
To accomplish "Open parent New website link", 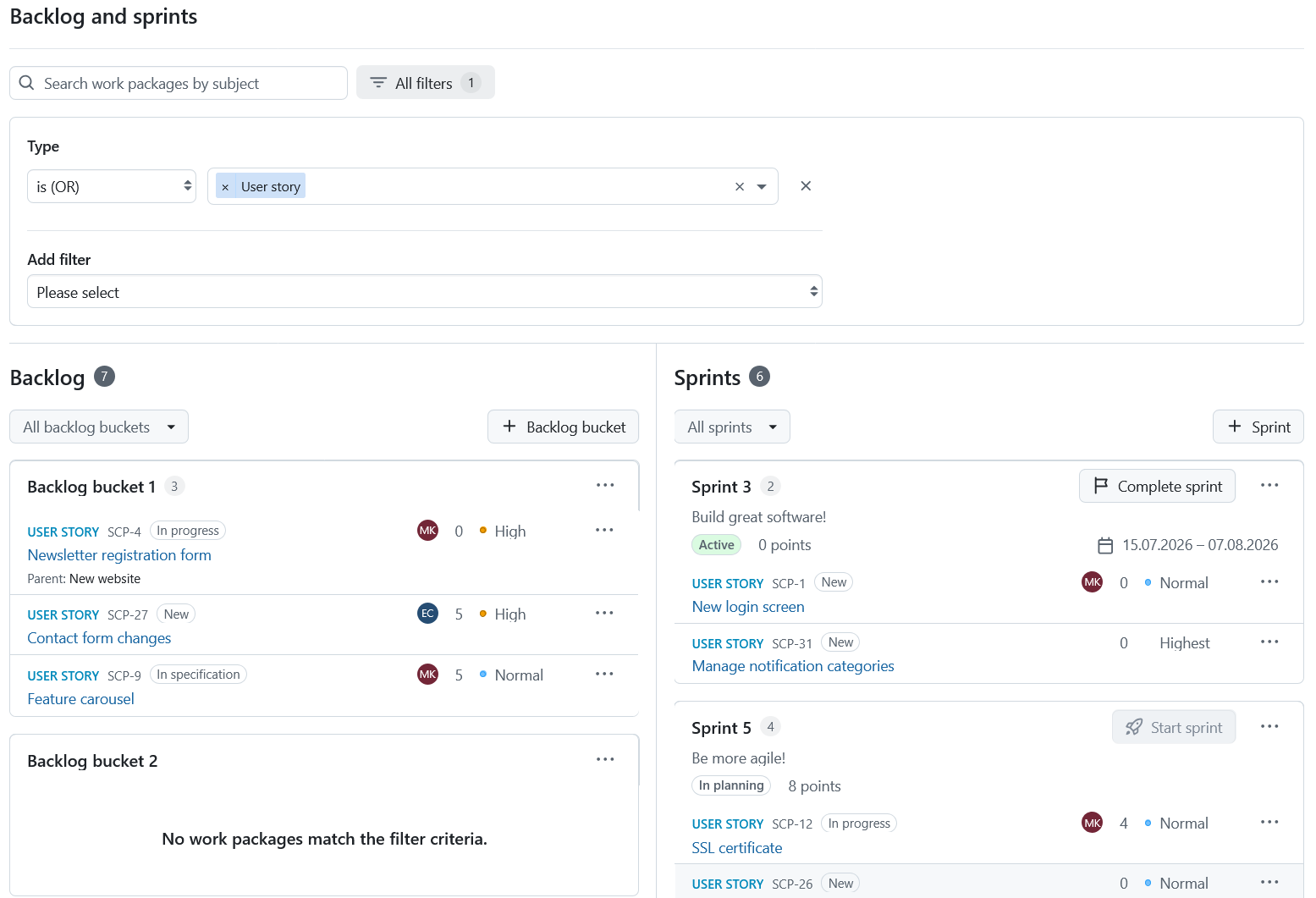I will tap(105, 579).
